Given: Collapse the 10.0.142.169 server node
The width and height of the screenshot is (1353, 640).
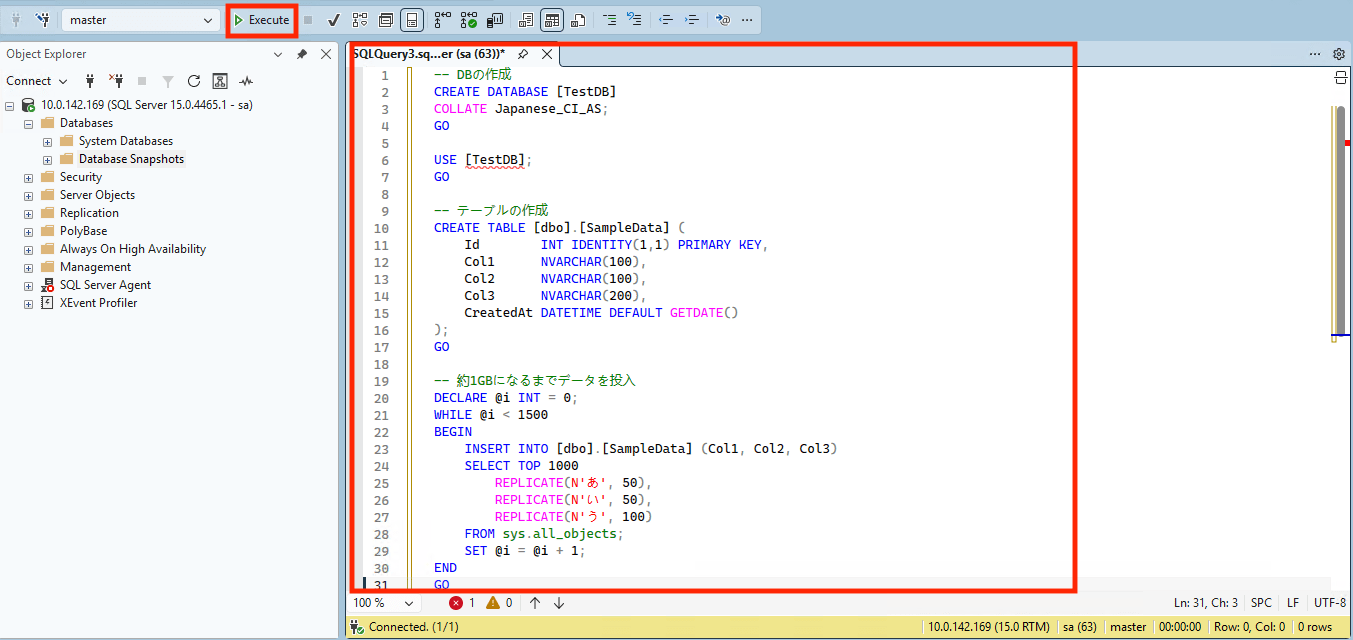Looking at the screenshot, I should pos(10,105).
